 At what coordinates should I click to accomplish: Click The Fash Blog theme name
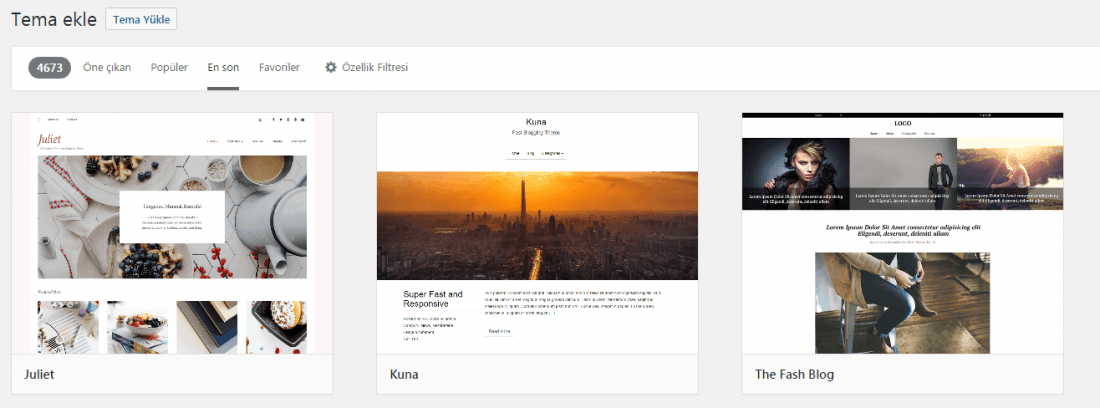(794, 375)
